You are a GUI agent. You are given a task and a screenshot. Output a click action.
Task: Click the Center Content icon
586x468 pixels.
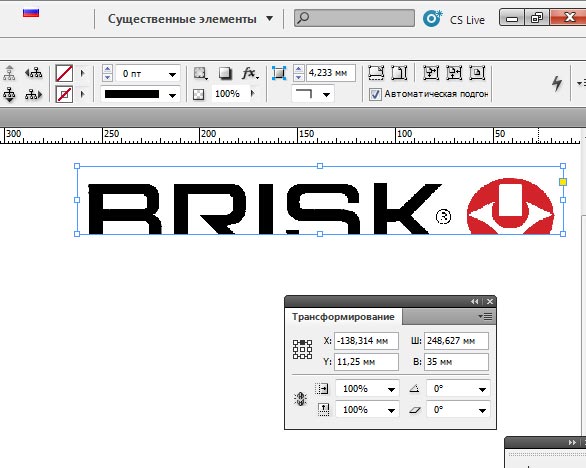coord(477,73)
